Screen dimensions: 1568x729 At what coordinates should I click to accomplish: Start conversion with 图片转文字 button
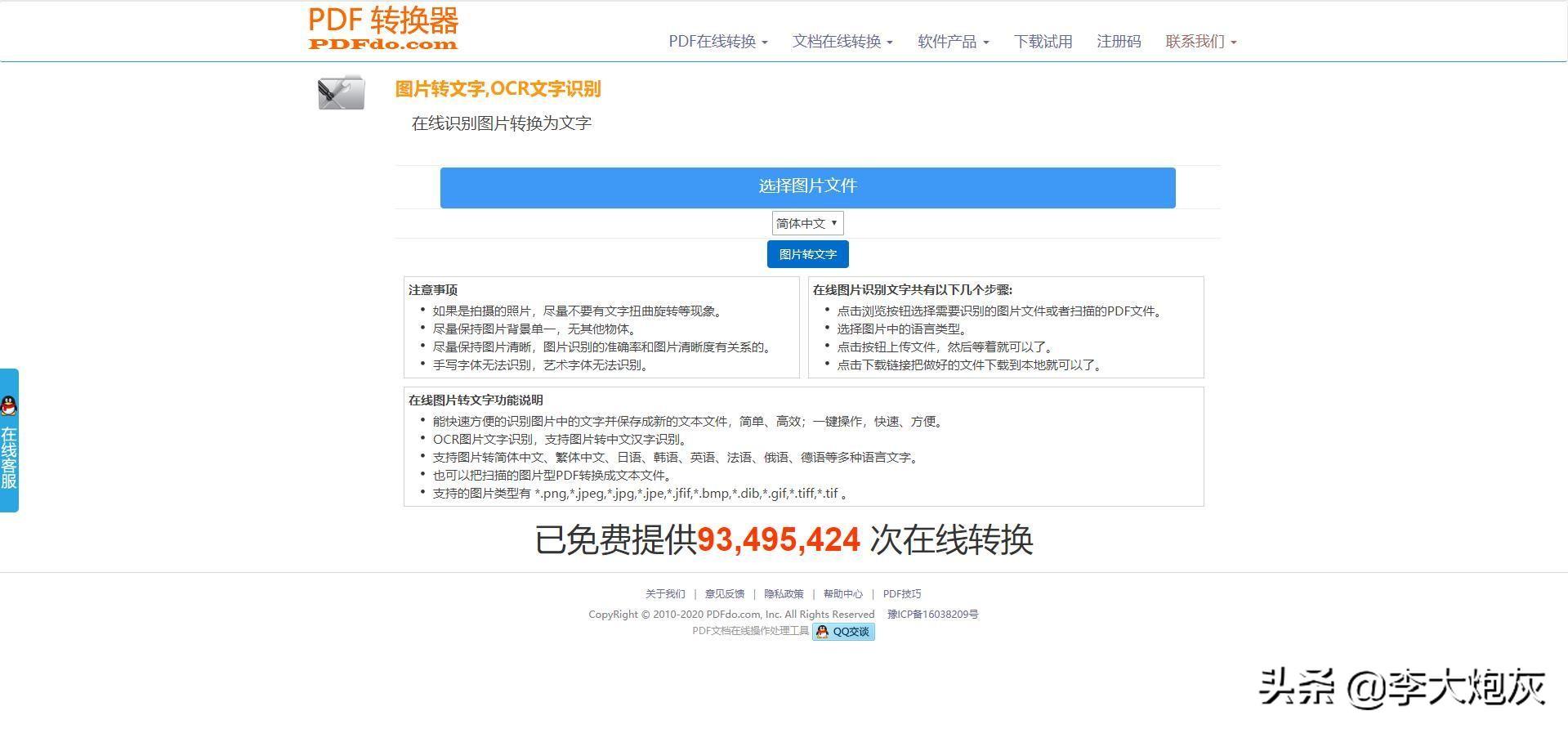click(x=807, y=254)
